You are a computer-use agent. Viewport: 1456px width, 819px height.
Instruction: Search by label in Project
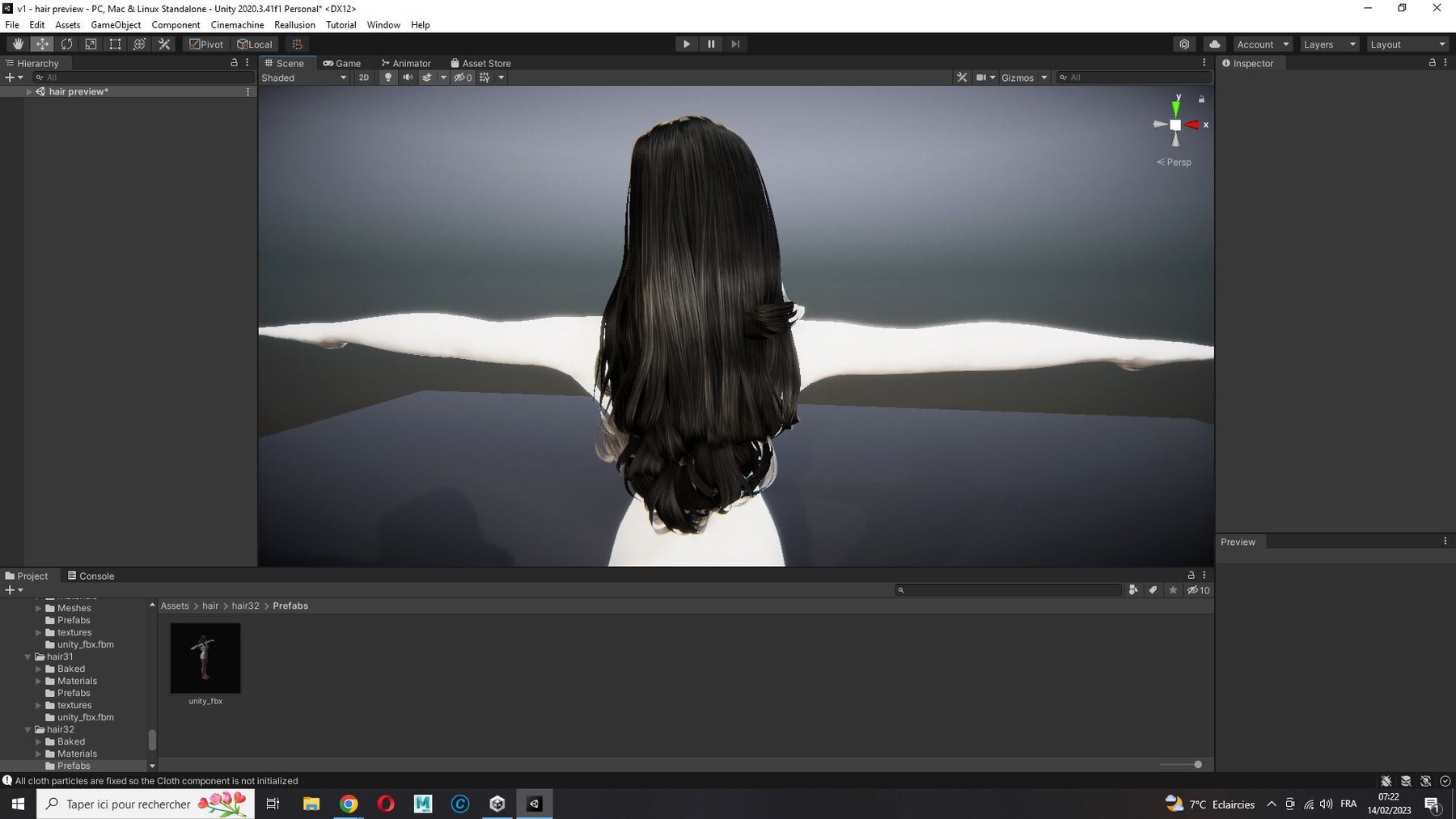pyautogui.click(x=1153, y=590)
